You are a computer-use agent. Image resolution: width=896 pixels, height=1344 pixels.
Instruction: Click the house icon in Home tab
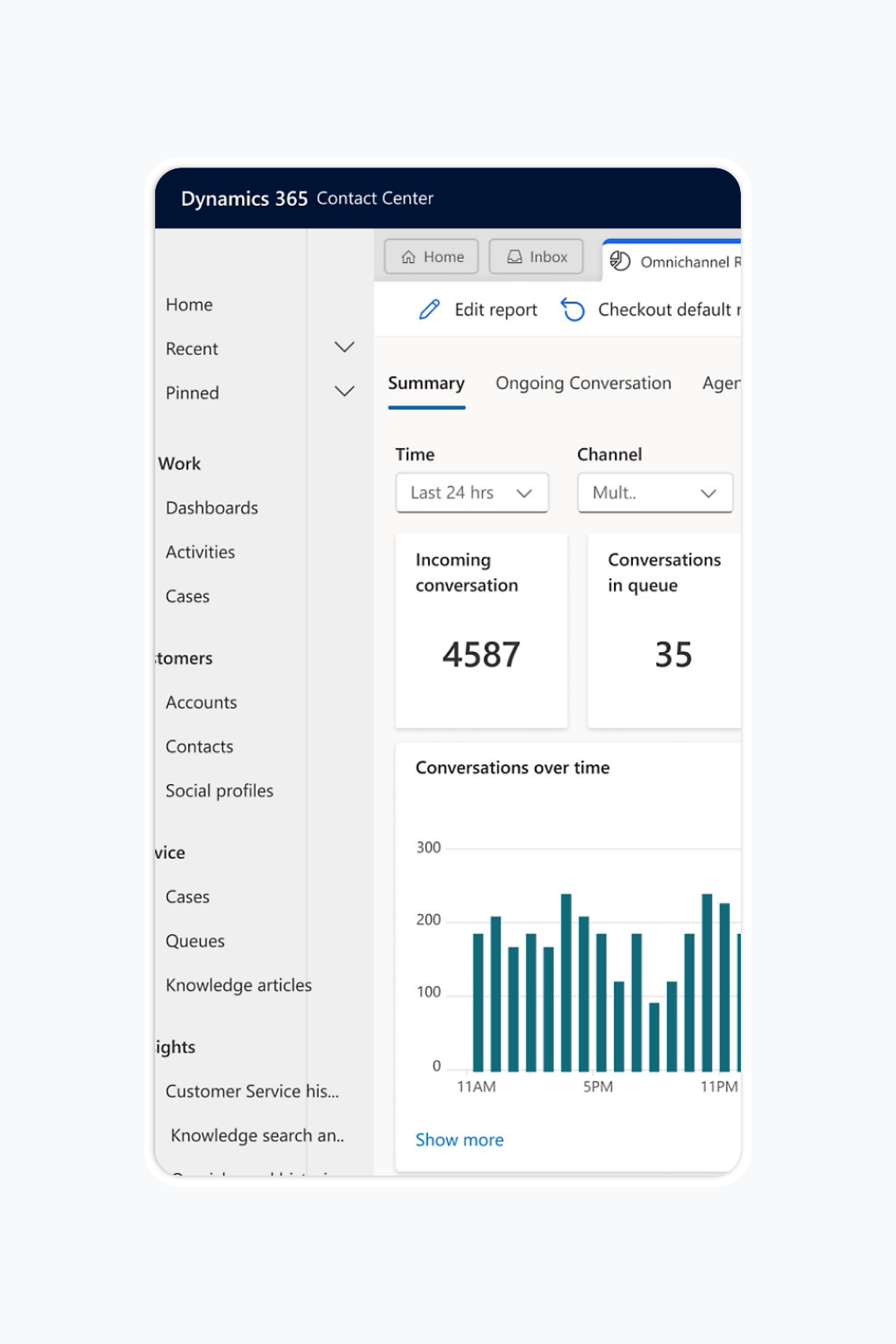tap(408, 257)
